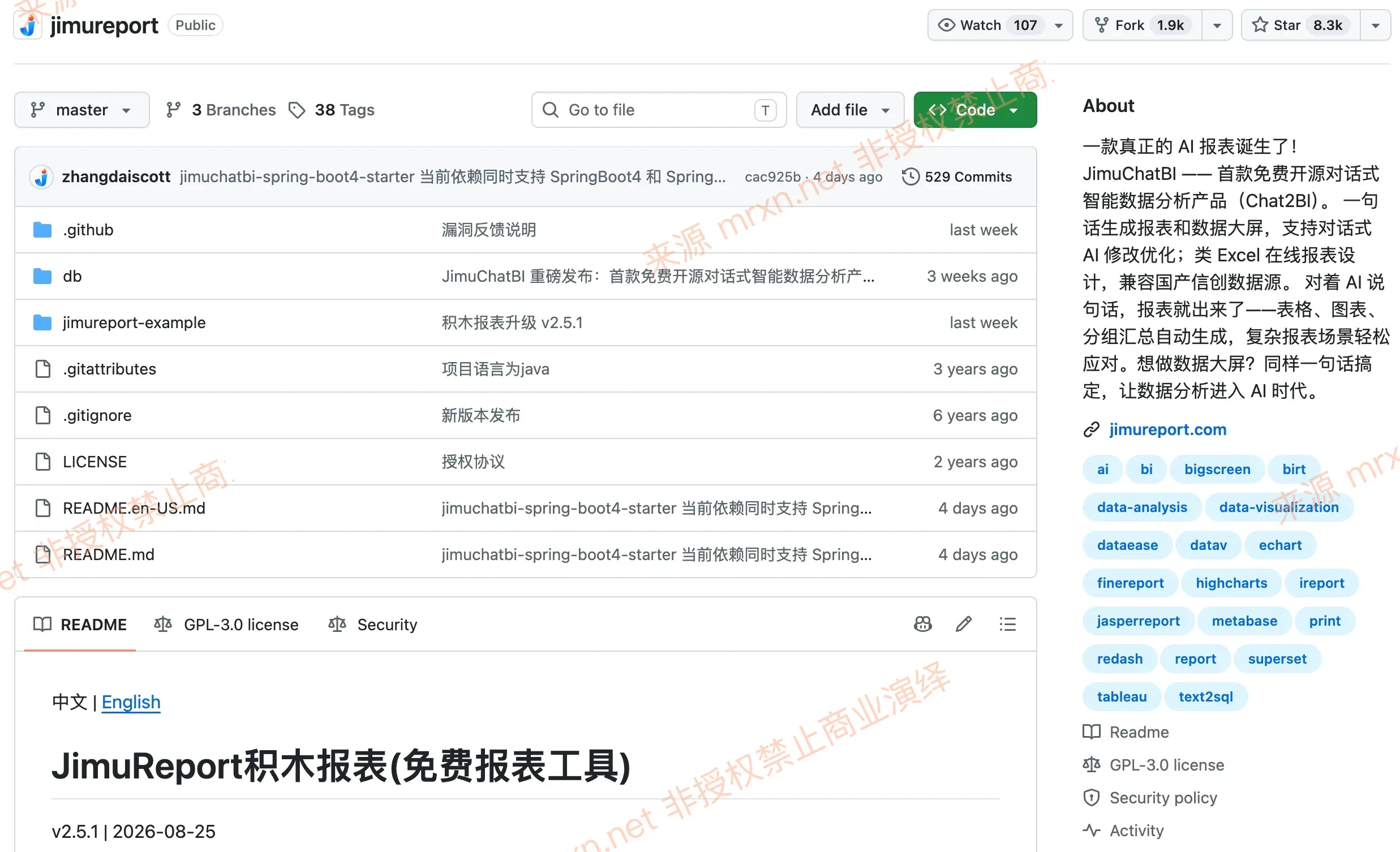Expand the Add file dropdown
This screenshot has width=1400, height=852.
tap(849, 110)
